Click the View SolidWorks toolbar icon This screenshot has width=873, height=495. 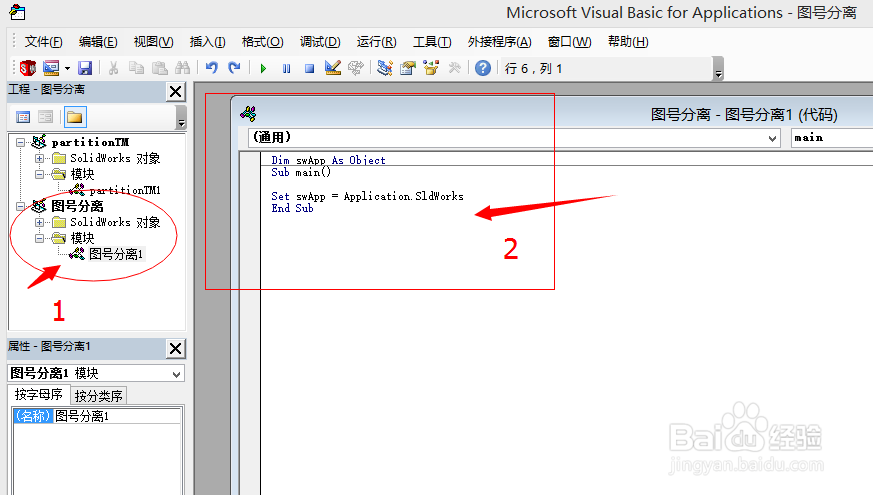(27, 68)
